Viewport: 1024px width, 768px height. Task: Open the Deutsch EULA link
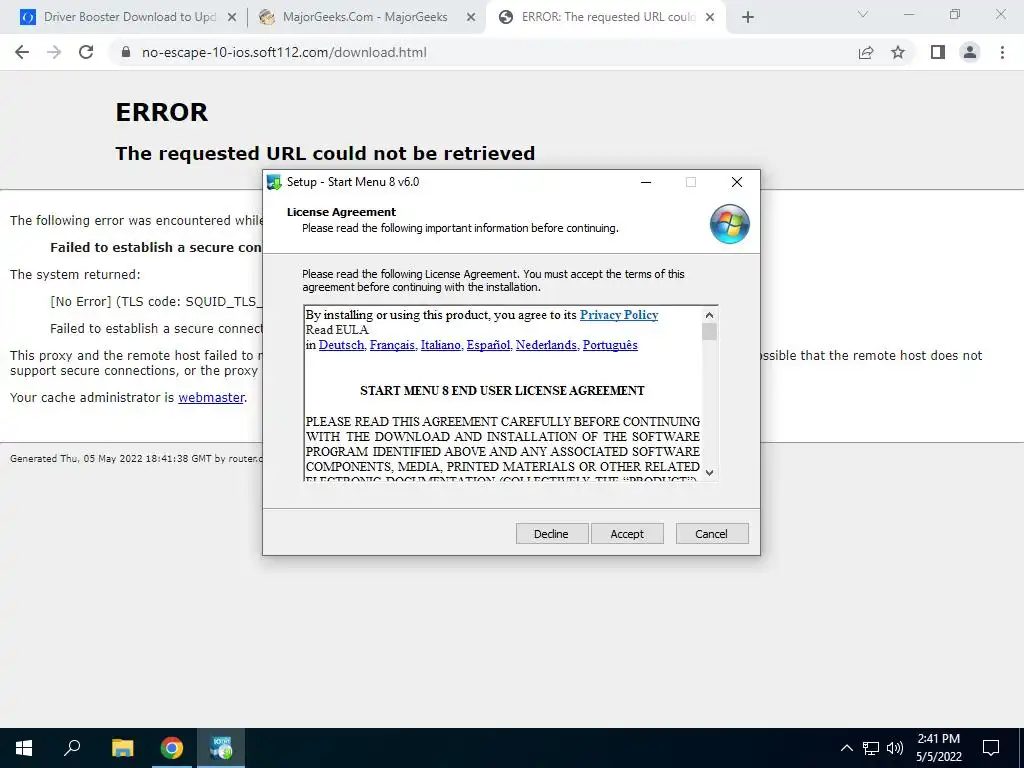(342, 345)
